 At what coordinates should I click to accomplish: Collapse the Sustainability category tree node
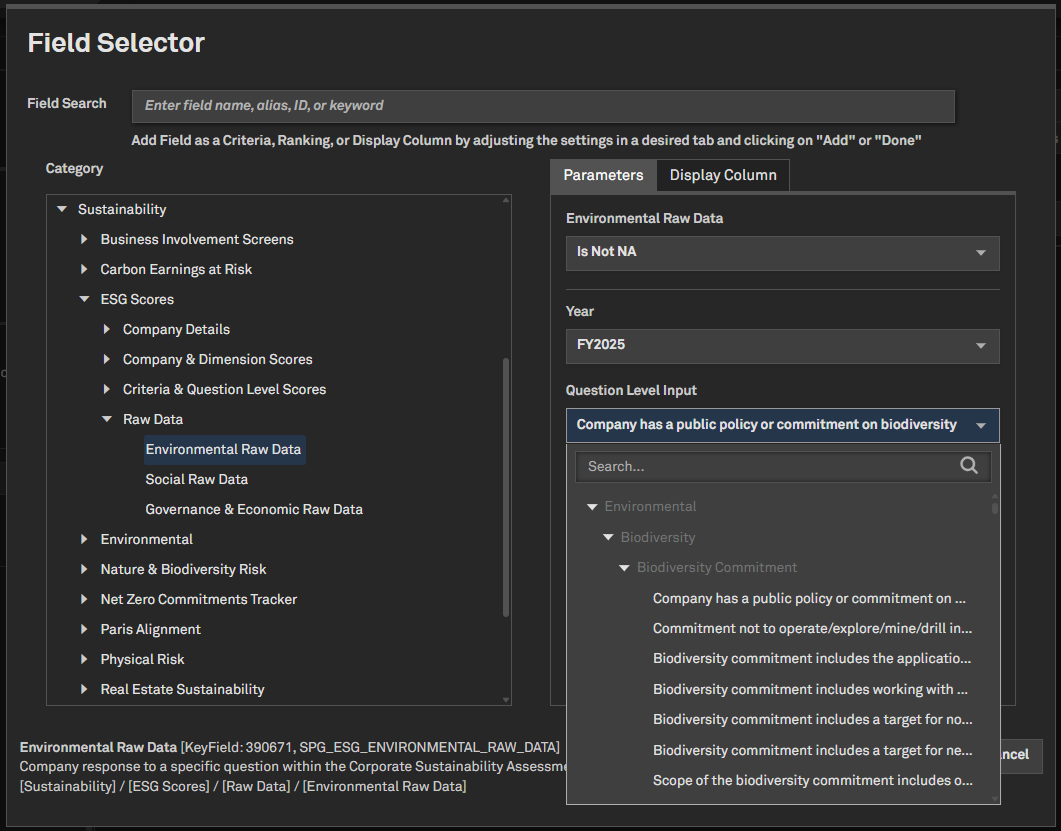point(62,209)
